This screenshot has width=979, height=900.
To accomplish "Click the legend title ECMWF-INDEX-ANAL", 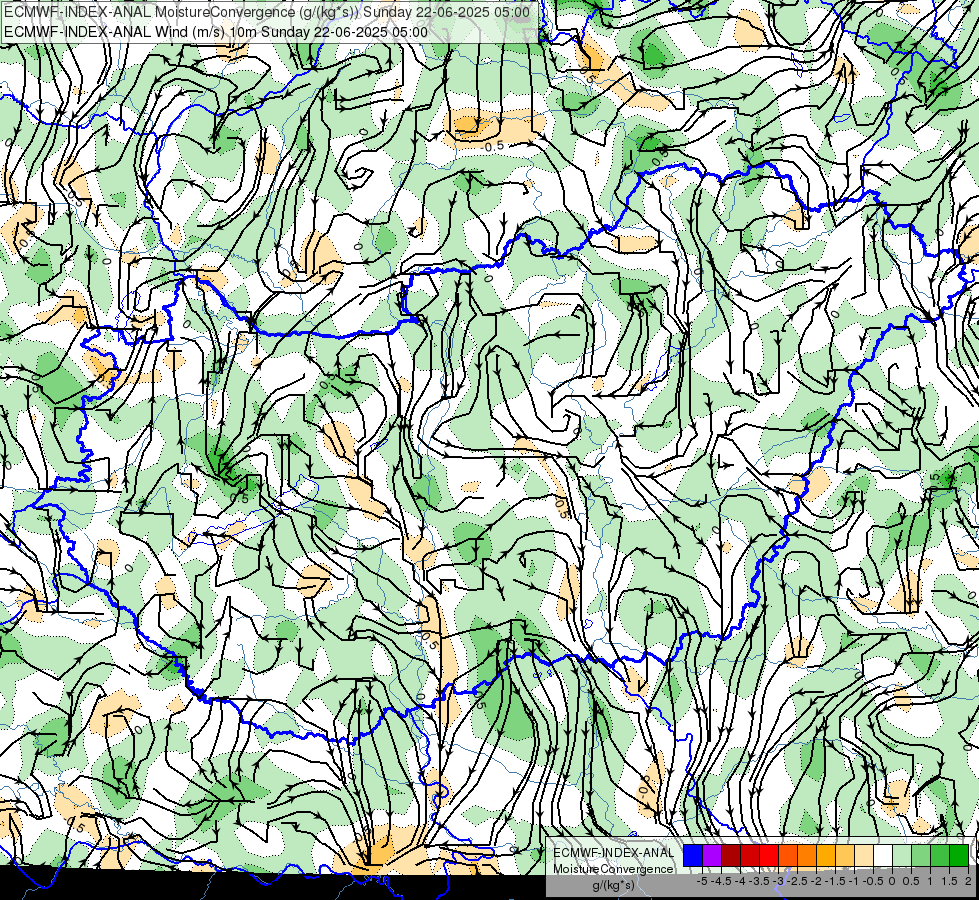I will click(x=614, y=853).
